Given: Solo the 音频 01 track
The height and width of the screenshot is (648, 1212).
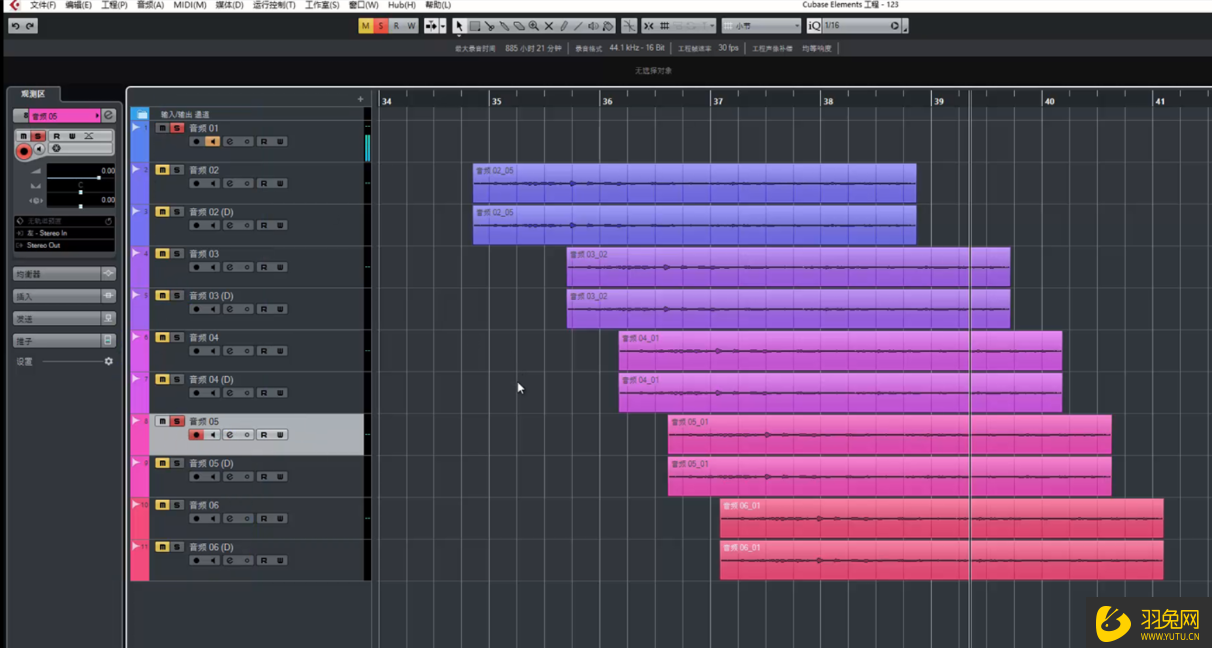Looking at the screenshot, I should pos(177,128).
